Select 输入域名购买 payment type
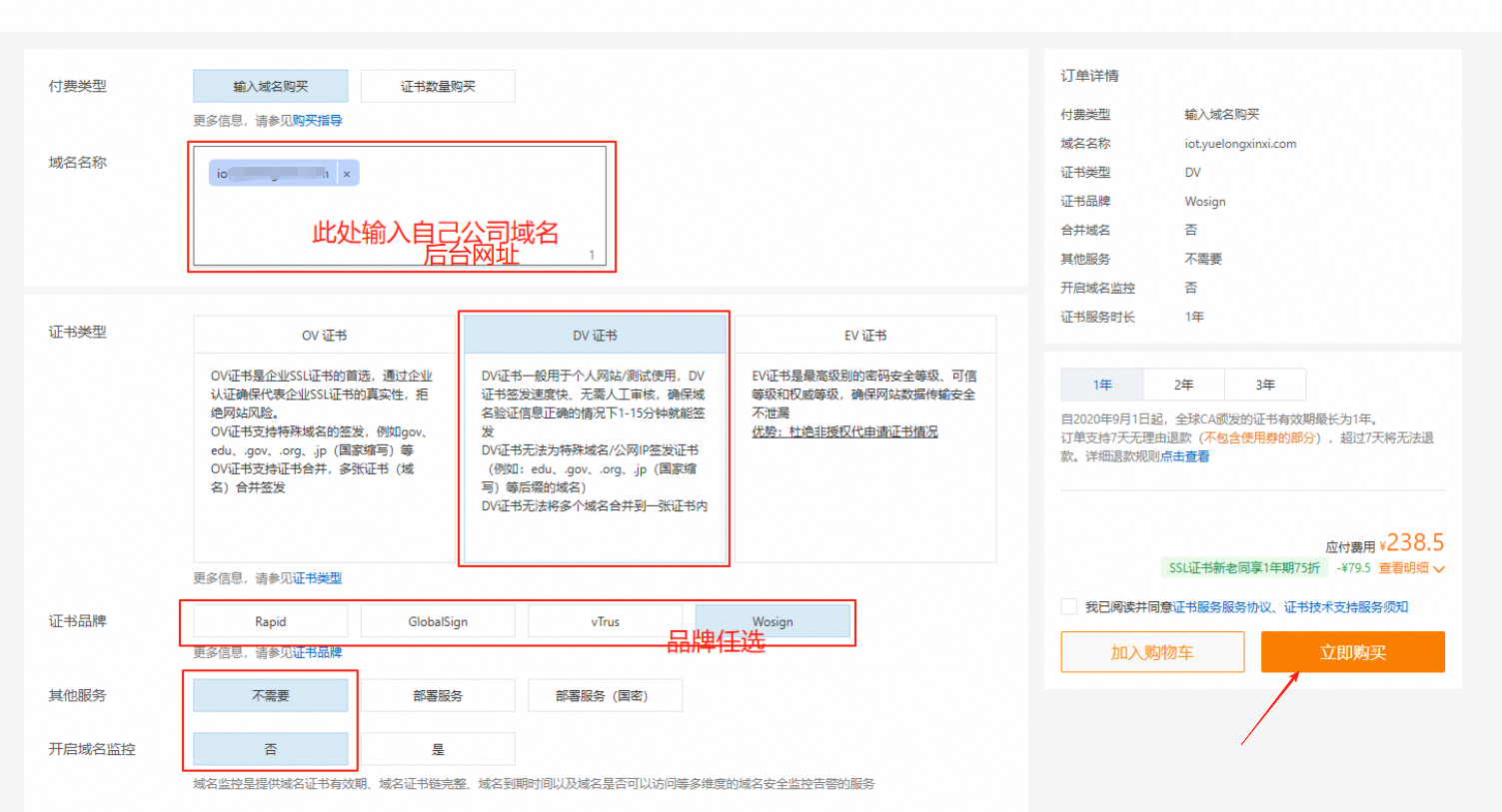The width and height of the screenshot is (1502, 812). tap(271, 86)
